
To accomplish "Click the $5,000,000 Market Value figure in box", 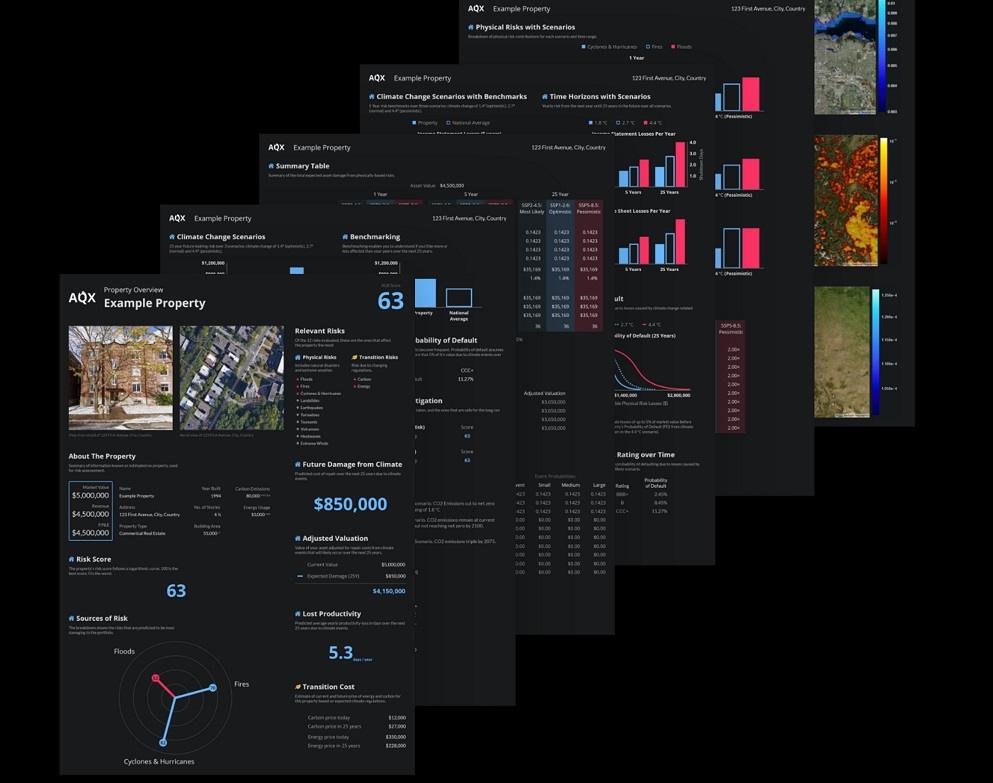I will click(90, 495).
